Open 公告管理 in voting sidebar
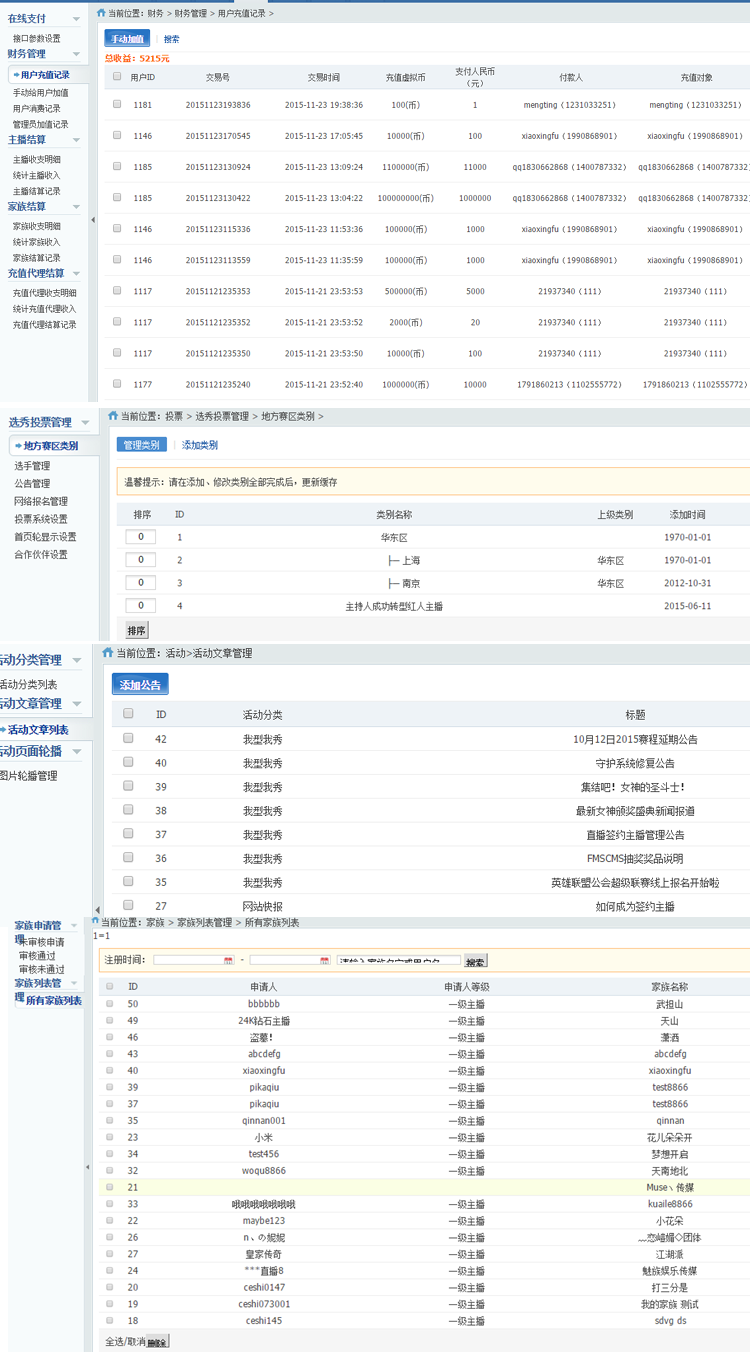The height and width of the screenshot is (1354, 750). coord(32,484)
